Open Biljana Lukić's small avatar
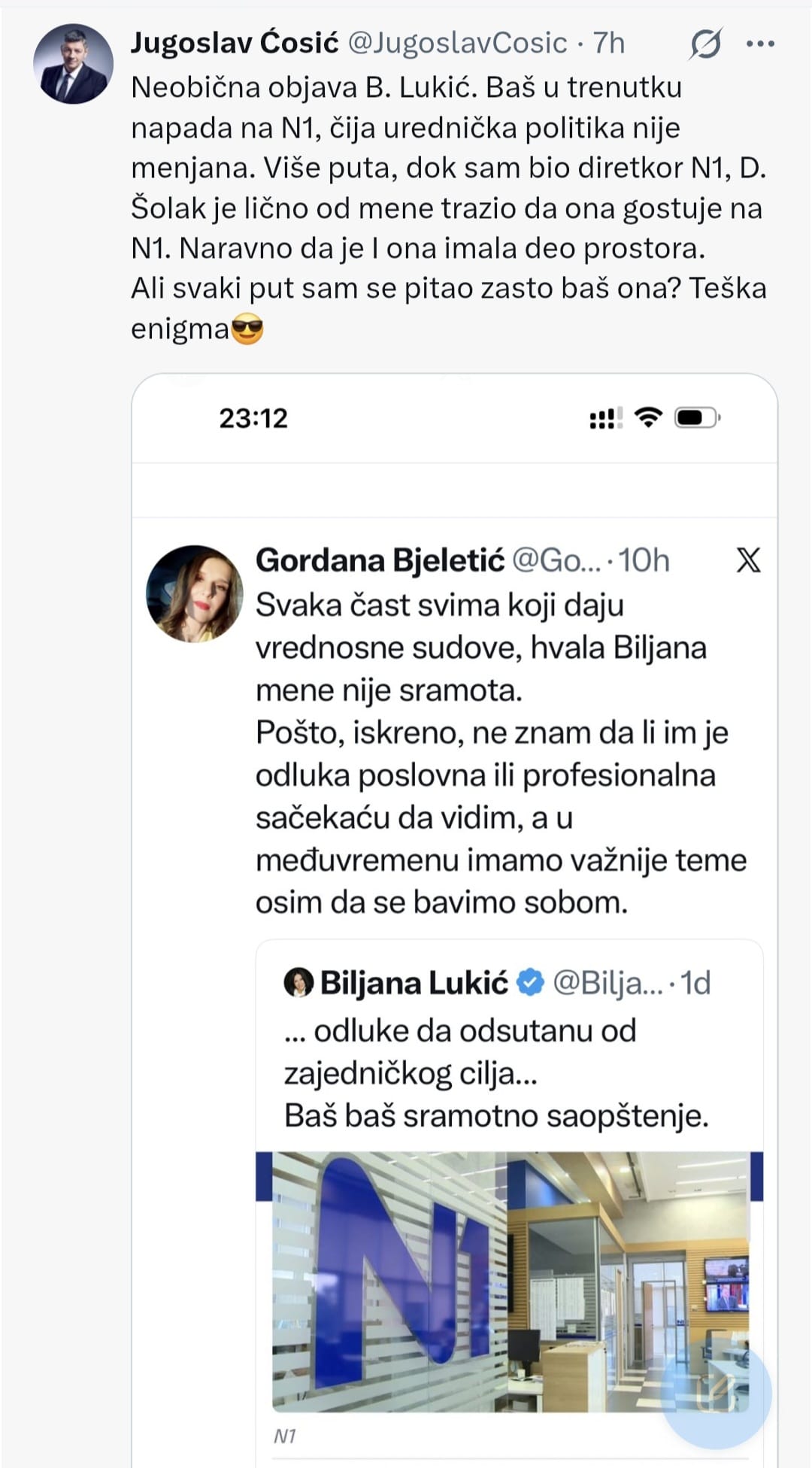812x1468 pixels. (x=298, y=983)
